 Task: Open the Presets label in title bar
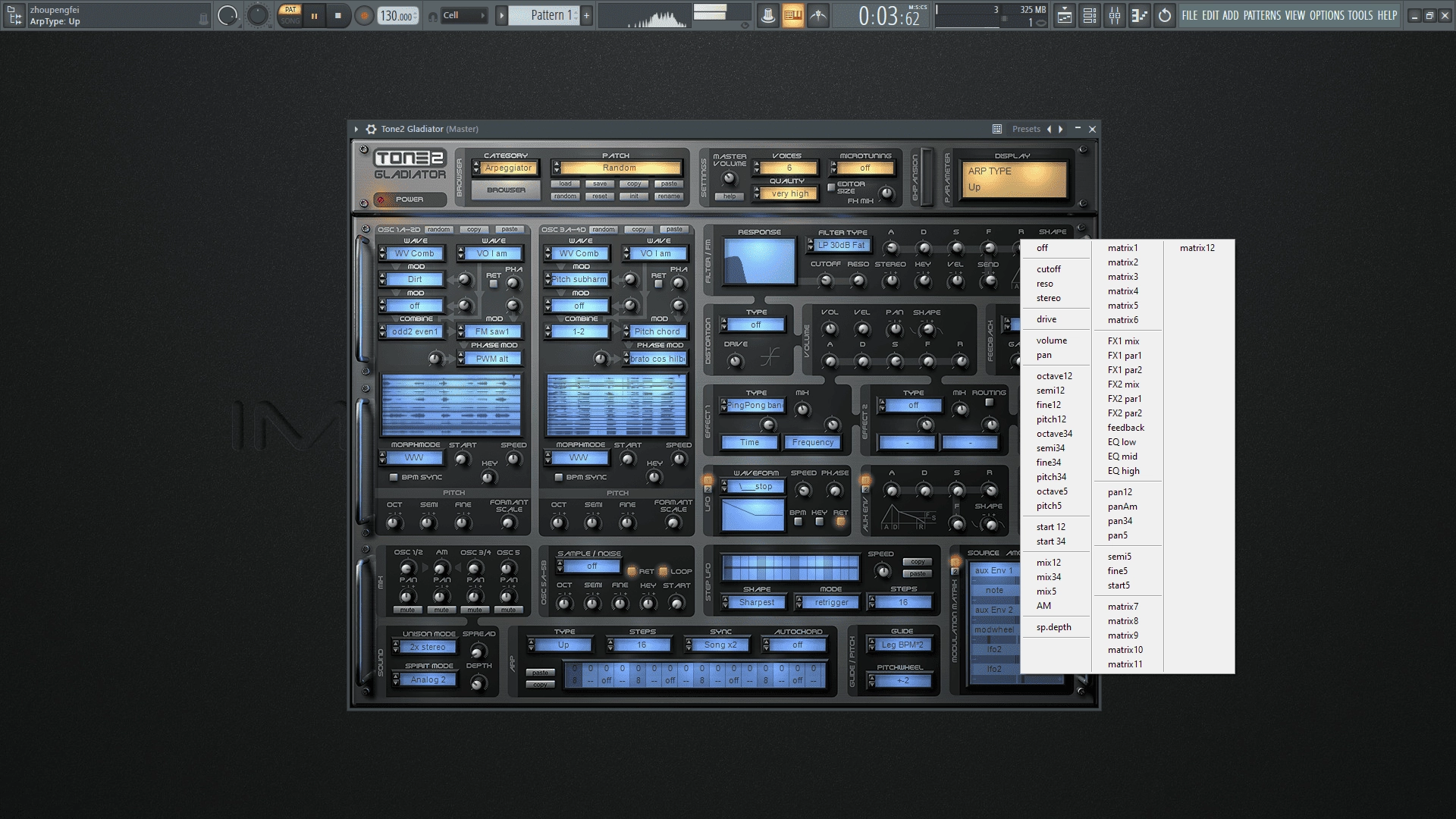click(1026, 129)
